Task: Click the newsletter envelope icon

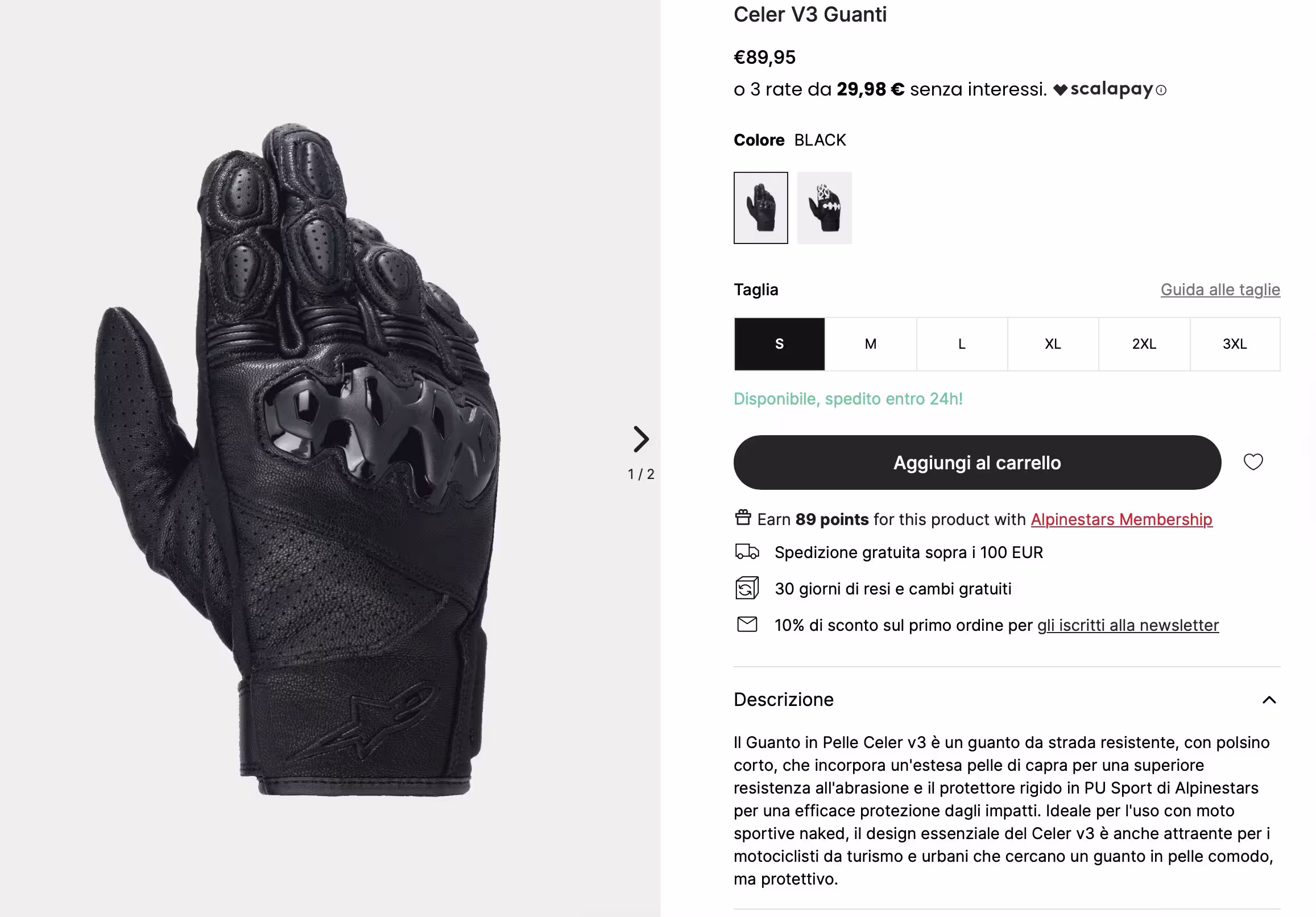Action: (x=747, y=624)
